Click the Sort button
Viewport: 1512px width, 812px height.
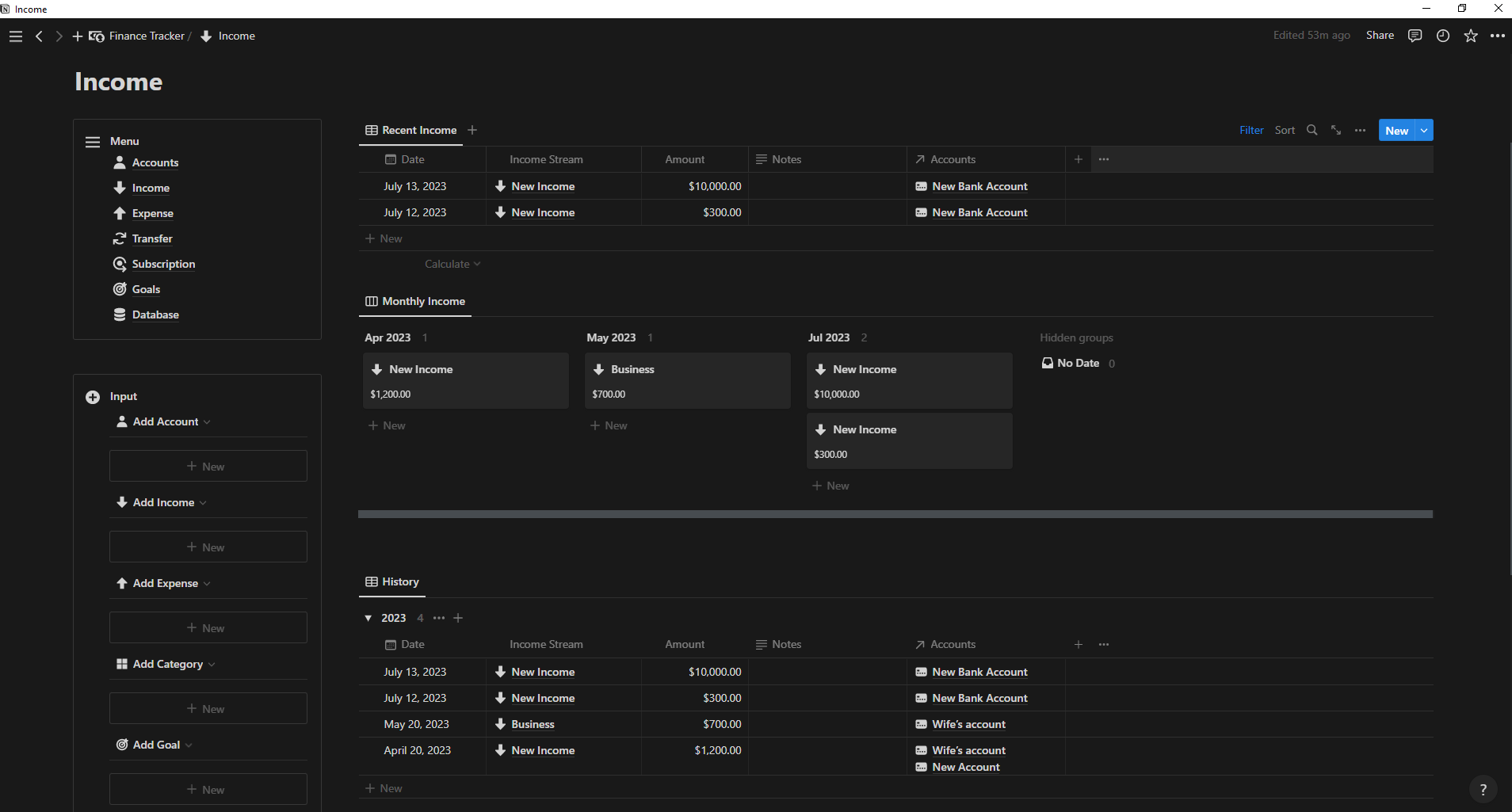1285,130
